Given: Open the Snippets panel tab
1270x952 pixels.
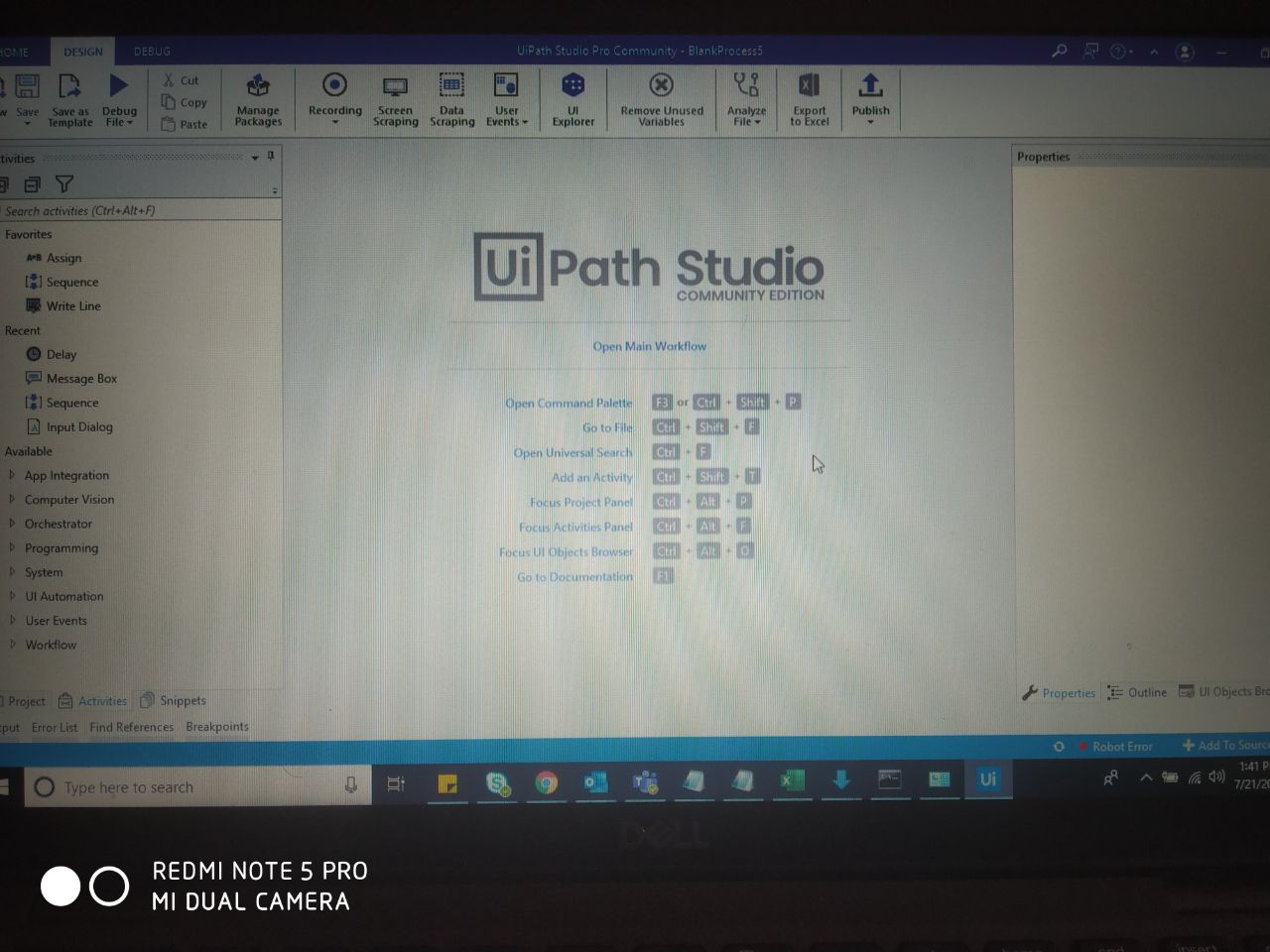Looking at the screenshot, I should 173,700.
